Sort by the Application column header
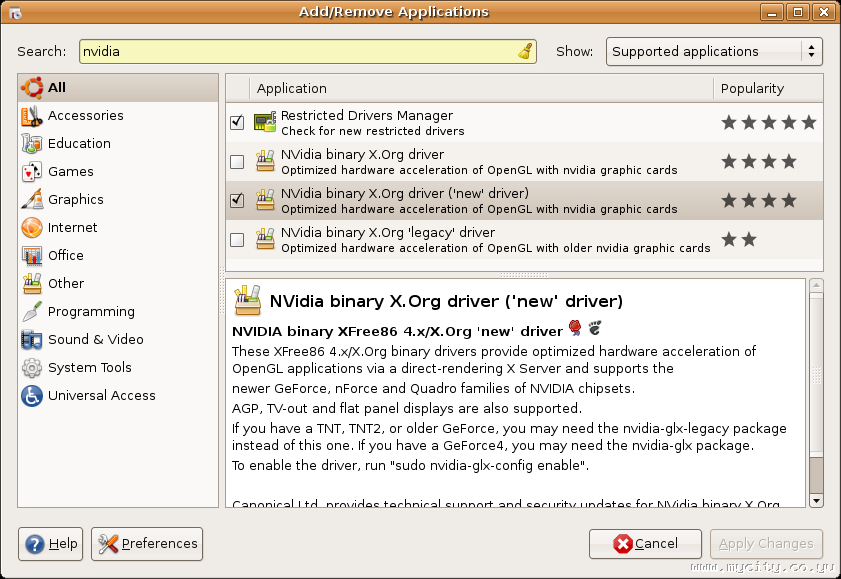The image size is (841, 579). [481, 88]
